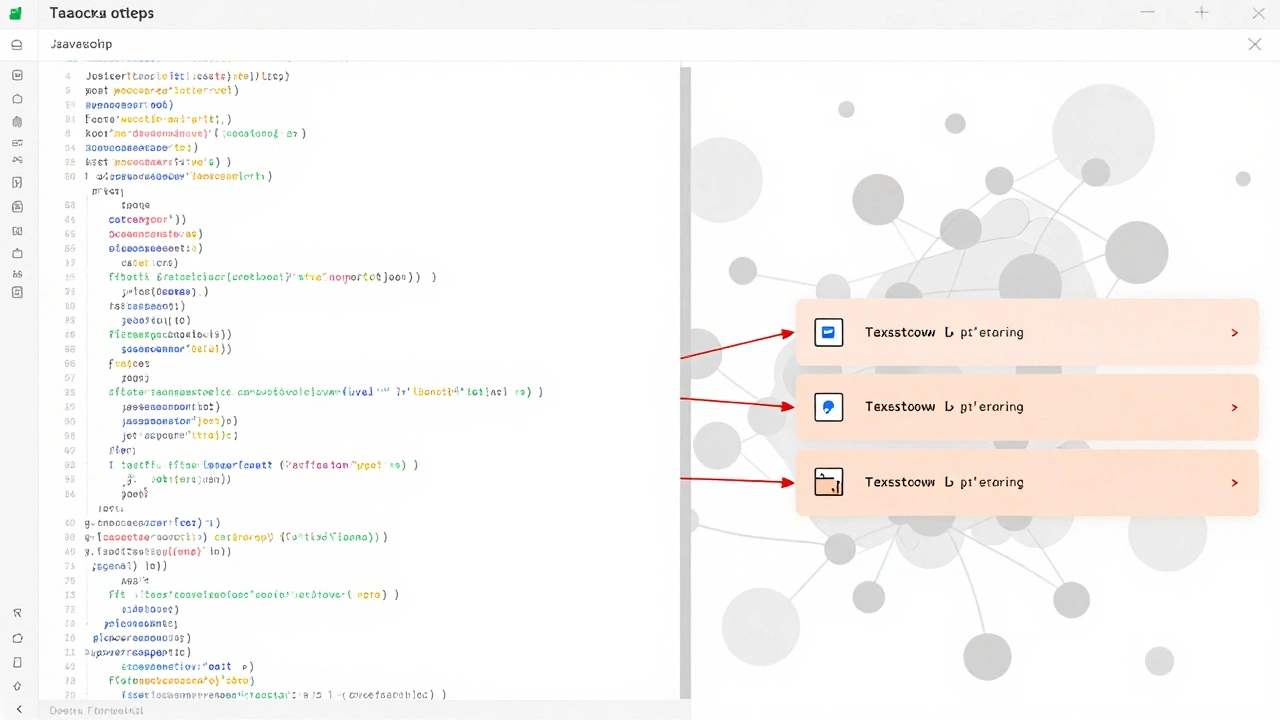Image resolution: width=1280 pixels, height=720 pixels.
Task: Click the briefcase icon in left sidebar
Action: pyautogui.click(x=17, y=251)
